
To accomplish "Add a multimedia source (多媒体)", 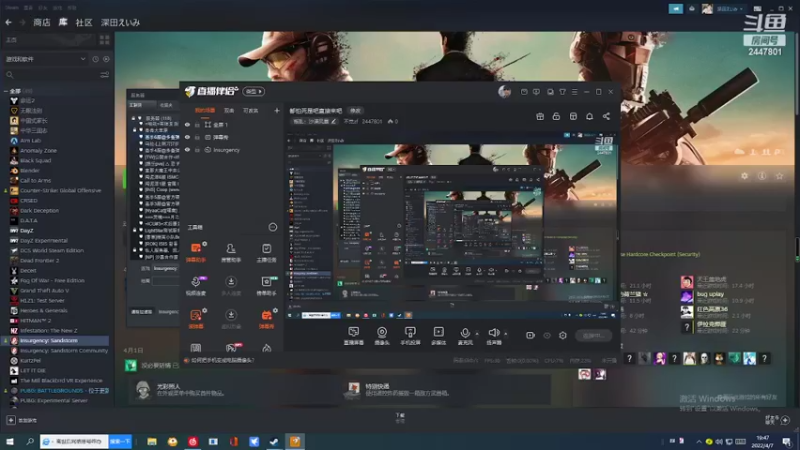I will (x=438, y=336).
